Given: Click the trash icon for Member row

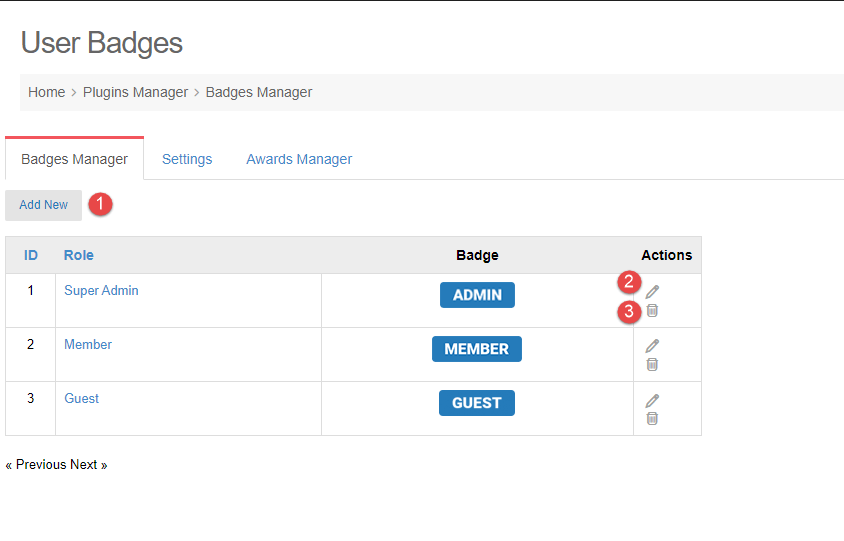Looking at the screenshot, I should pyautogui.click(x=652, y=365).
